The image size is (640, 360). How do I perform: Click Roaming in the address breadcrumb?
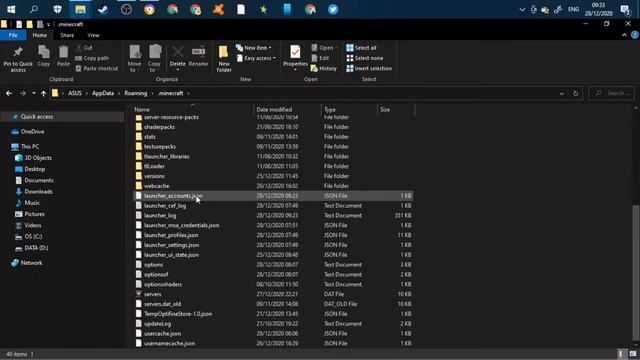pos(136,93)
